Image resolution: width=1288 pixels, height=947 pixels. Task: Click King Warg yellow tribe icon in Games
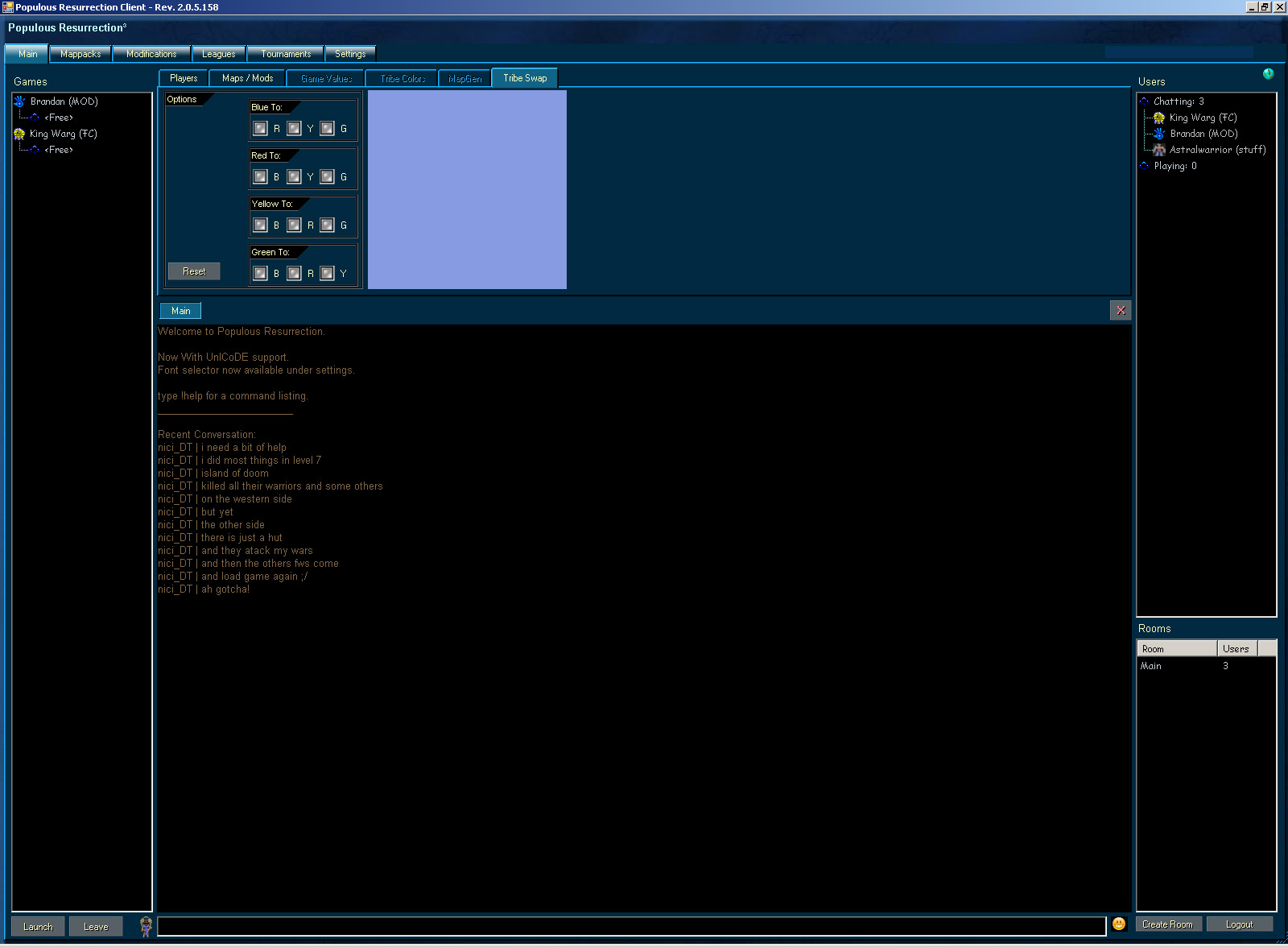coord(19,134)
